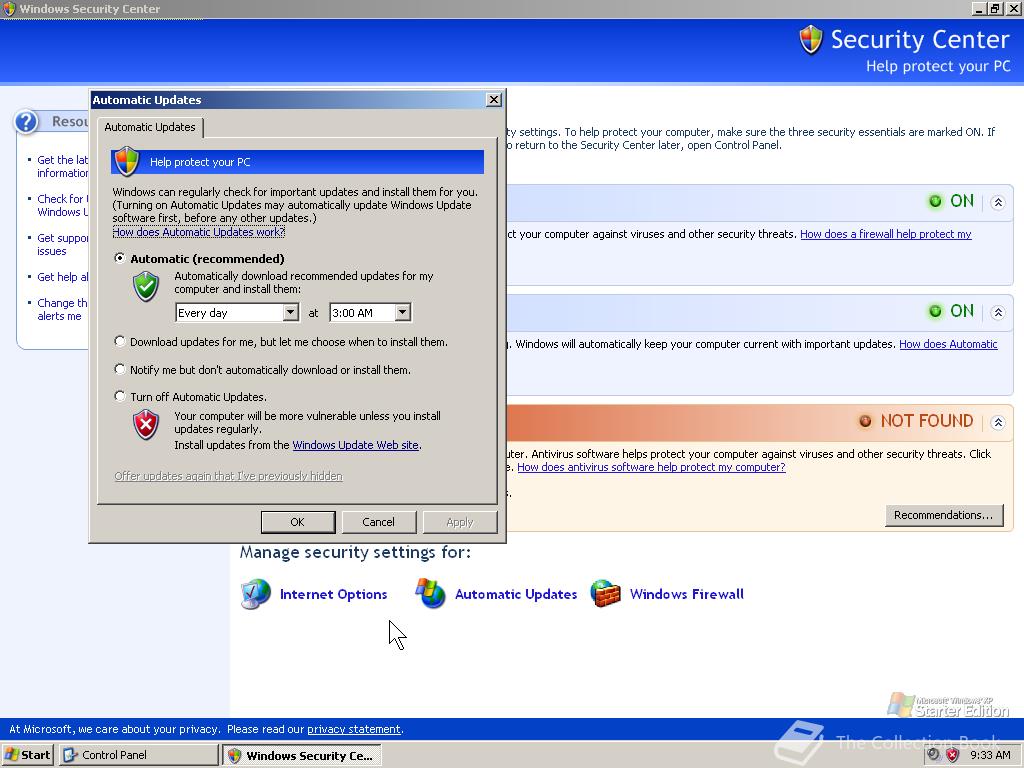Click the Check for Windows Update link

pos(63,205)
